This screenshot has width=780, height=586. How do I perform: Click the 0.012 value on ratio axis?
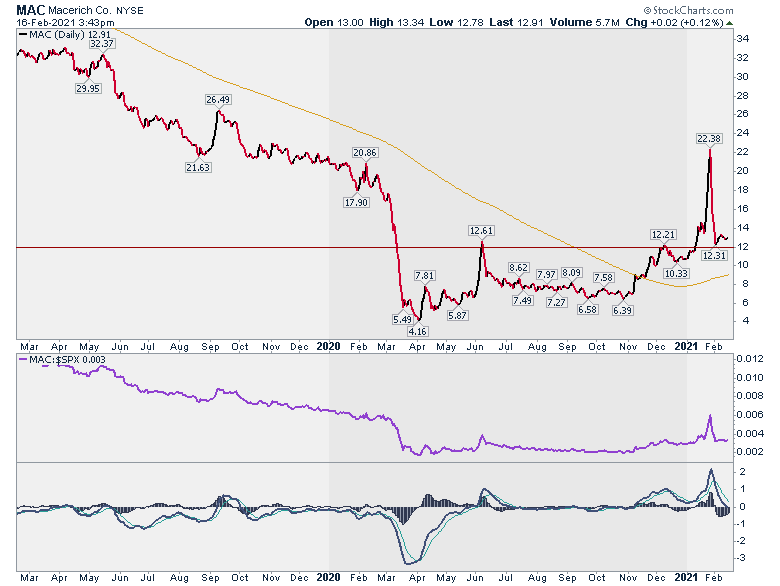(x=750, y=359)
